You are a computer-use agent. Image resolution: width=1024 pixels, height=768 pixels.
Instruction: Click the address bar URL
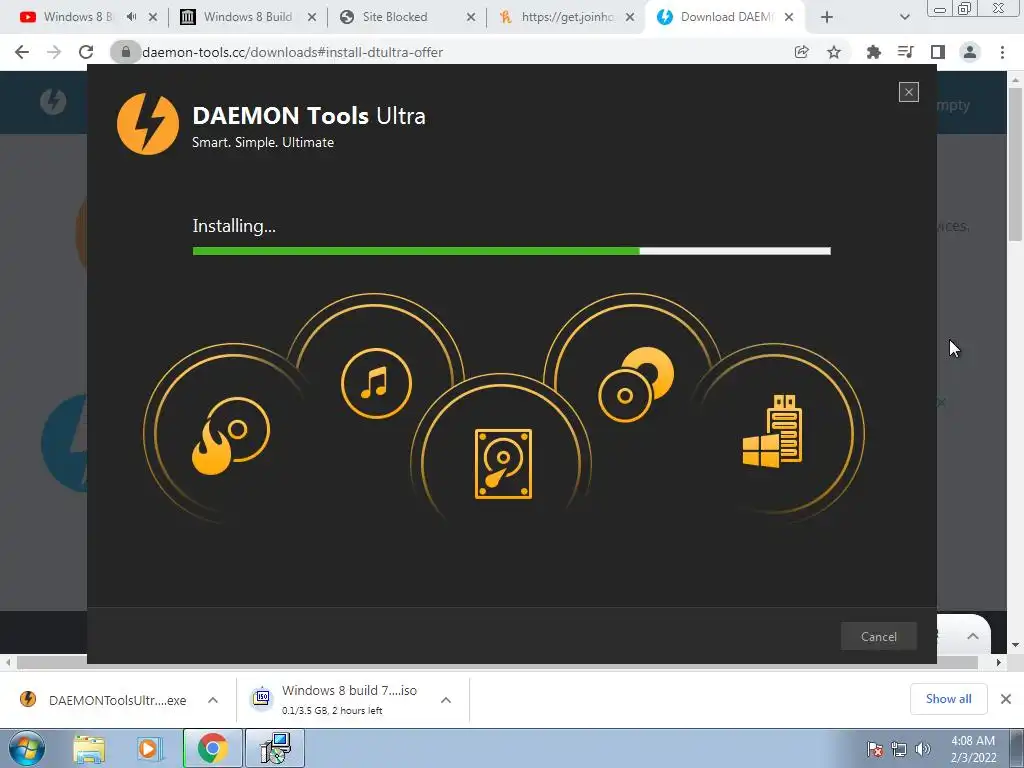(x=293, y=52)
